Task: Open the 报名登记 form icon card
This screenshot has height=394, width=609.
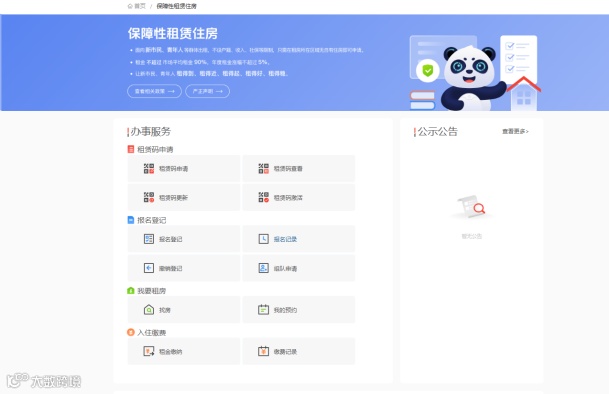Action: (x=184, y=239)
